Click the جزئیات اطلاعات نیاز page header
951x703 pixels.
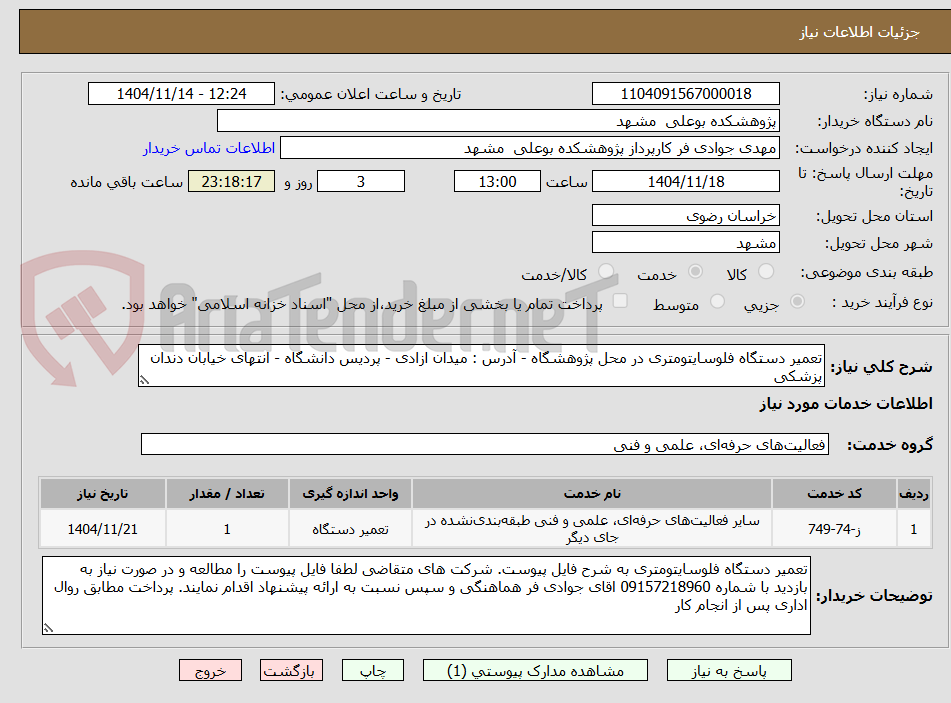[x=859, y=32]
